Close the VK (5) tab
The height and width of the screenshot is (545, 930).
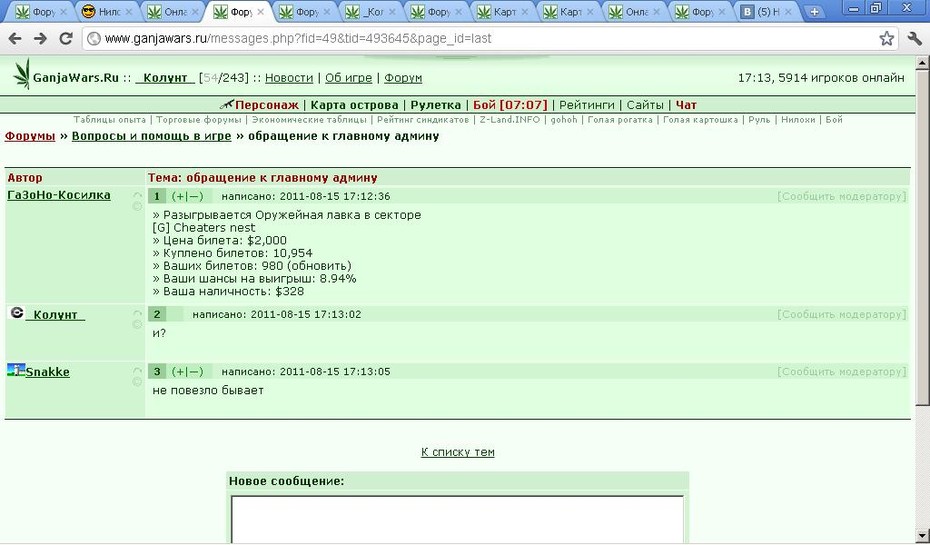click(788, 12)
